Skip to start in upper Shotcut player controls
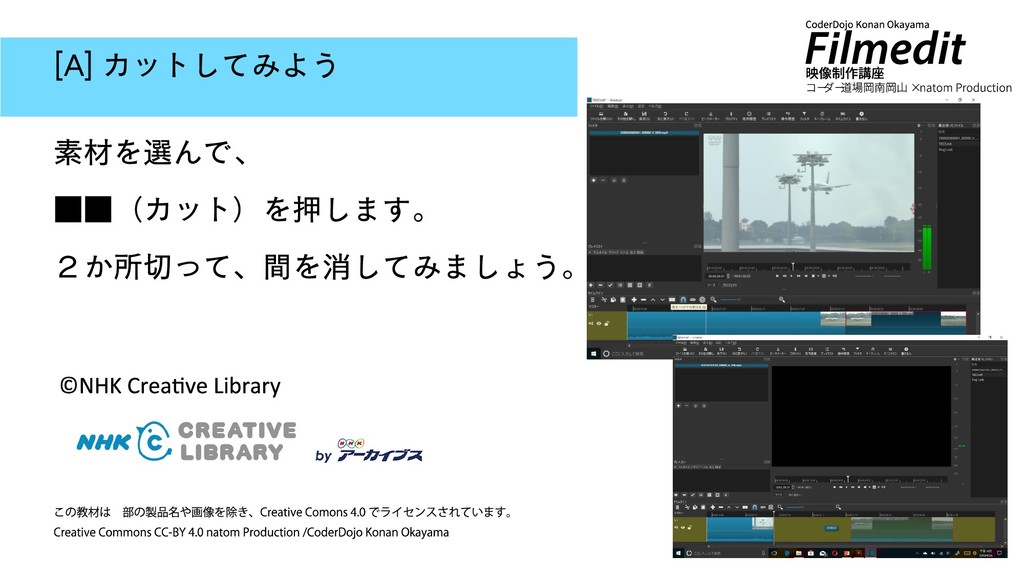The width and height of the screenshot is (1024, 576). [777, 276]
